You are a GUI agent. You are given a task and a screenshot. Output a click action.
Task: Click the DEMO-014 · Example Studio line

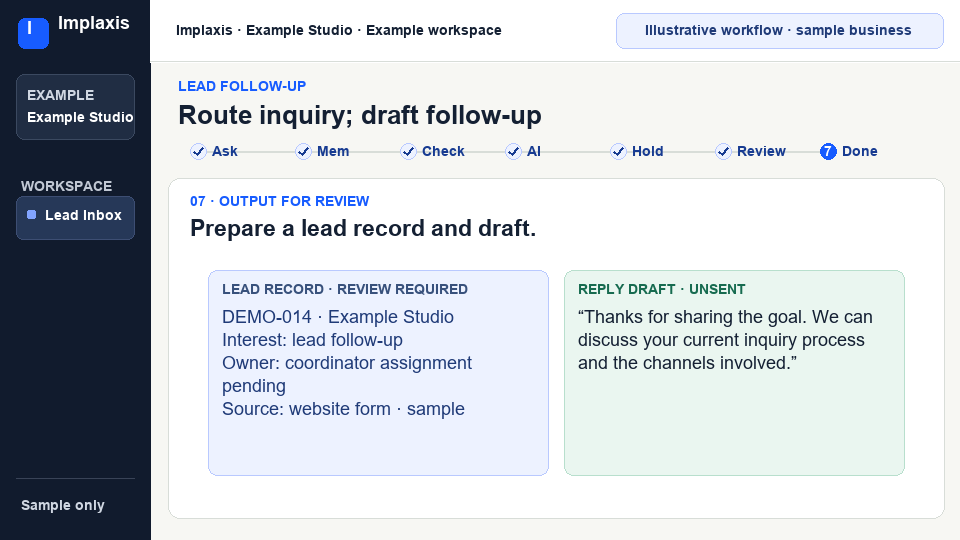(338, 317)
